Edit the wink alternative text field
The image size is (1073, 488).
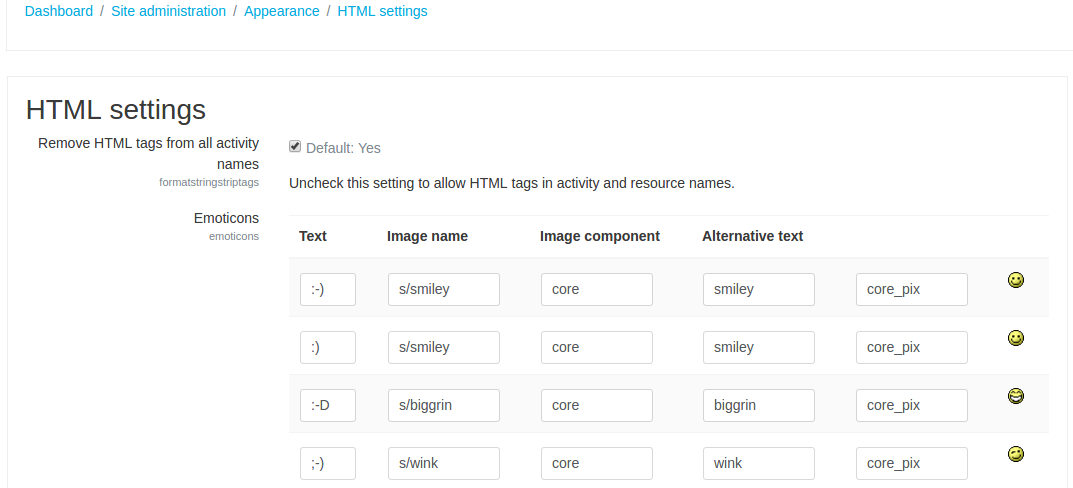(759, 463)
